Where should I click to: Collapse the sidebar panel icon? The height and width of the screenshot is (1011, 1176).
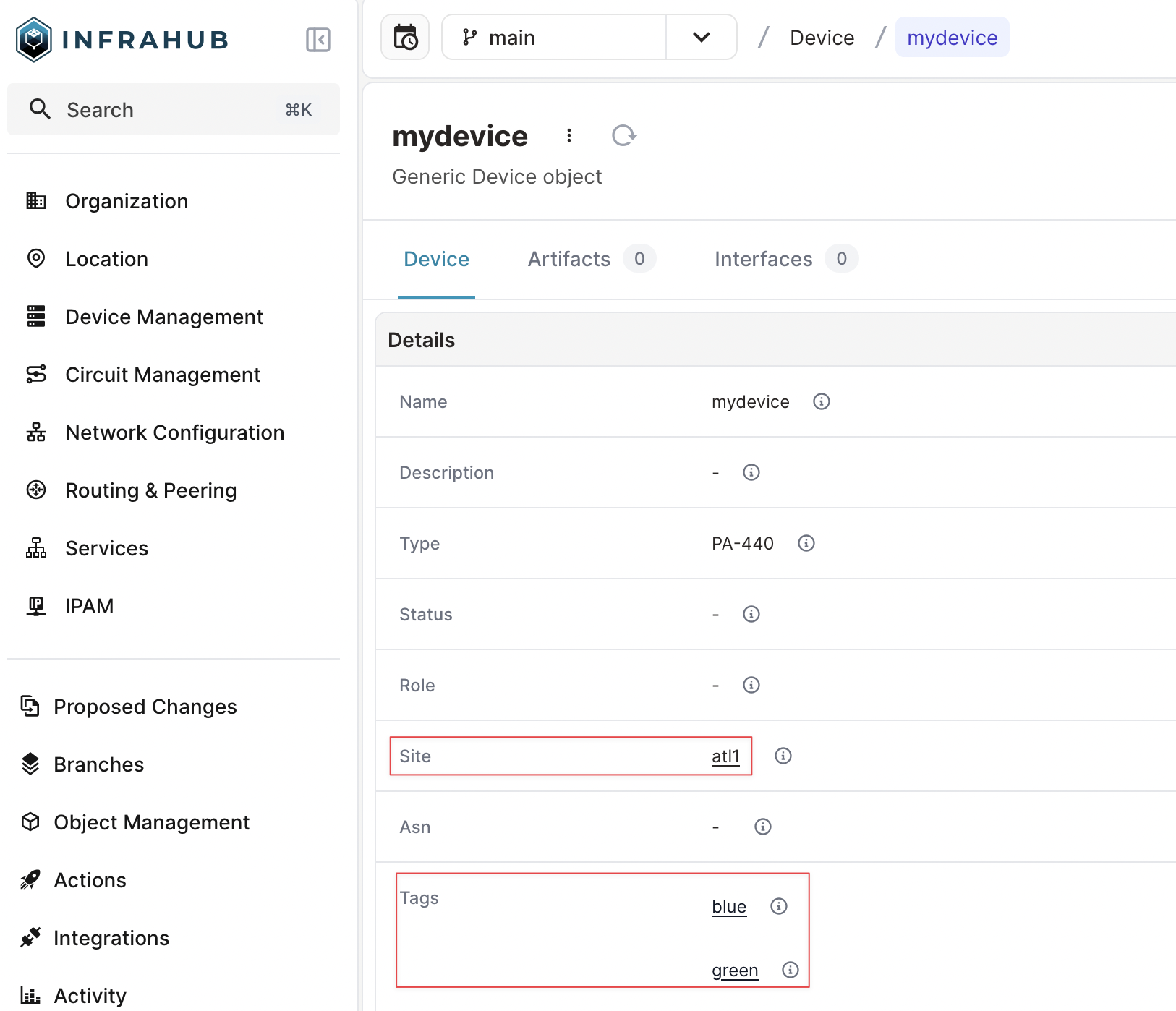[x=318, y=40]
